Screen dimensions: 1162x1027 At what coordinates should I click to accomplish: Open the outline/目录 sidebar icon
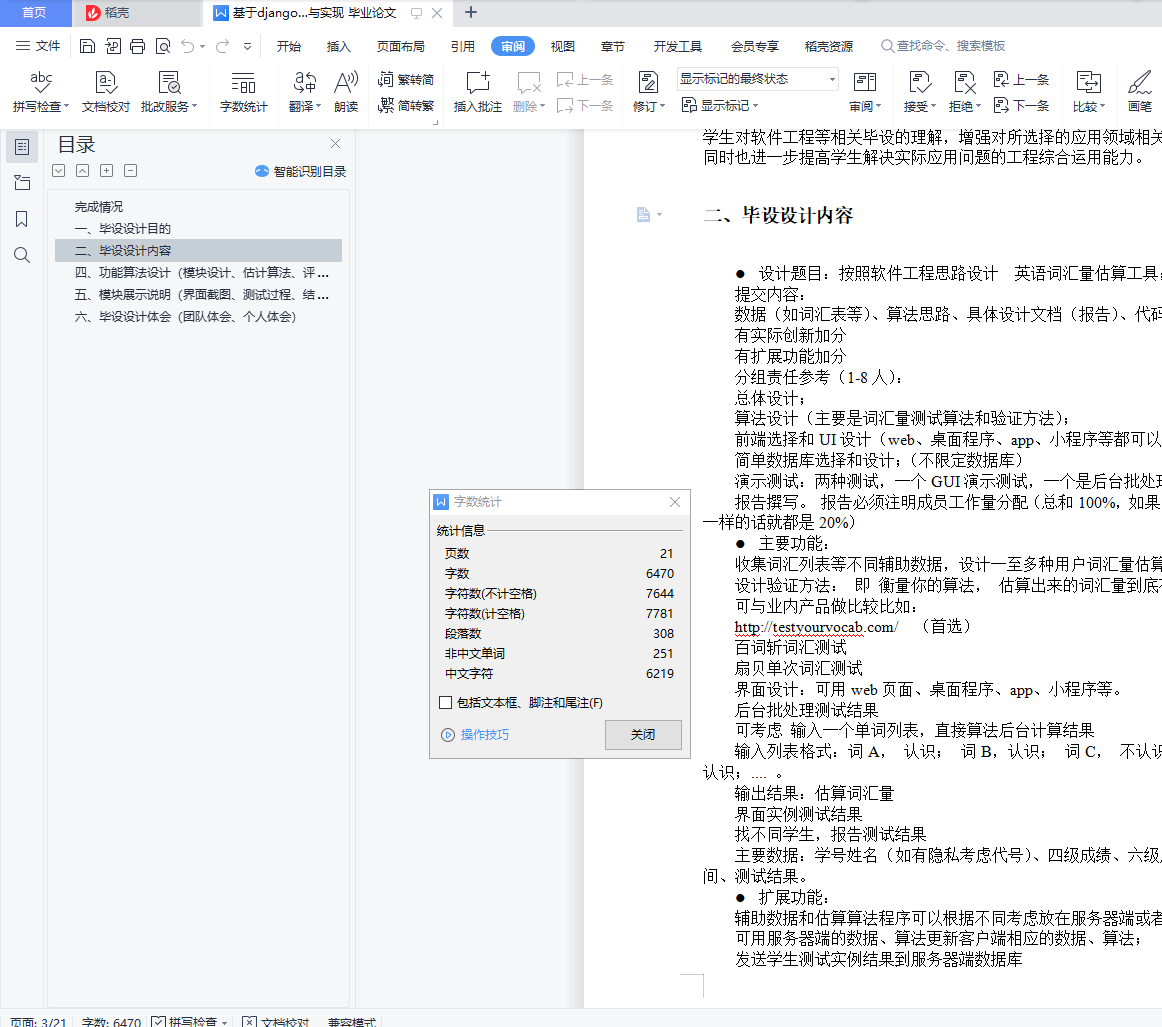coord(22,147)
